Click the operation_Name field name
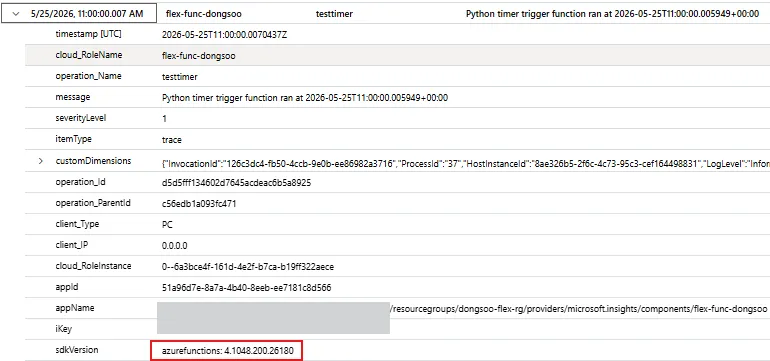770x361 pixels. click(88, 76)
